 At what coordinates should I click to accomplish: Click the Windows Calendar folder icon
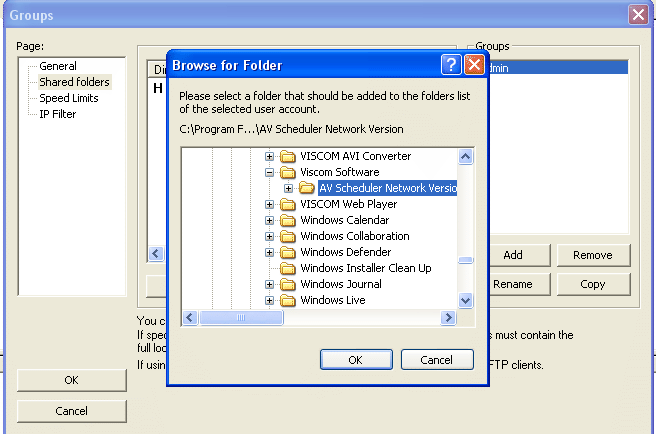click(x=289, y=220)
